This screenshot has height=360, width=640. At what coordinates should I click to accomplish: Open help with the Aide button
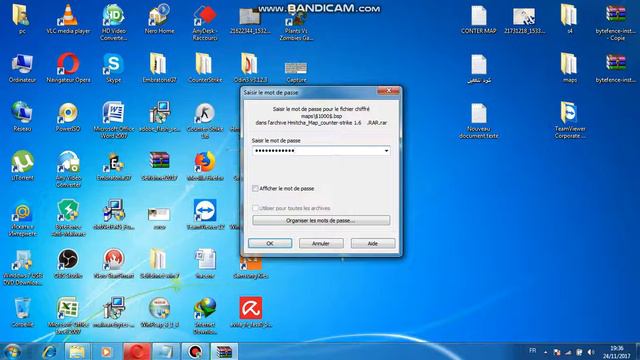click(x=373, y=243)
